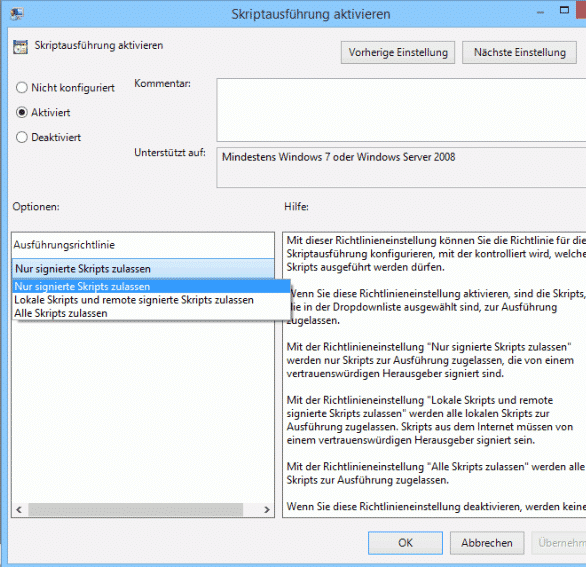Cancel with the Abbrechen button
The width and height of the screenshot is (586, 568).
(x=487, y=543)
